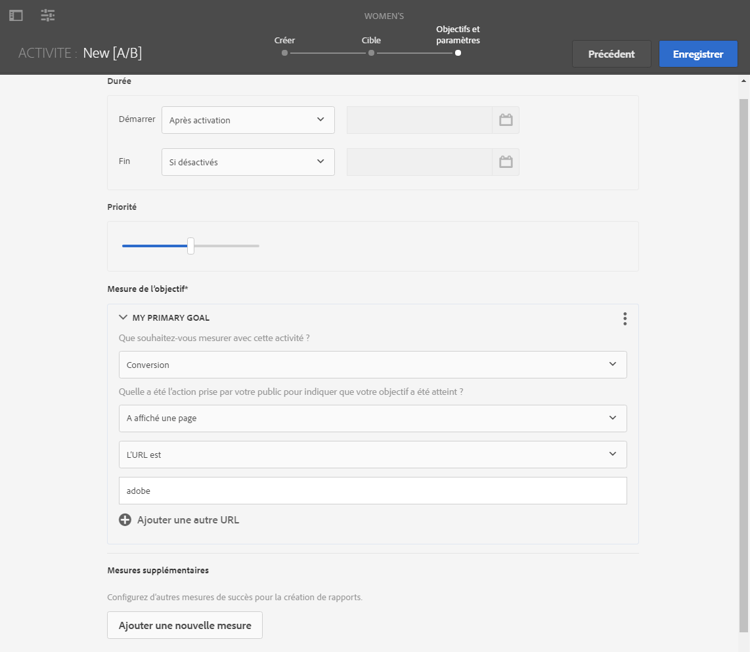
Task: Go to the Cible step
Action: click(x=371, y=52)
